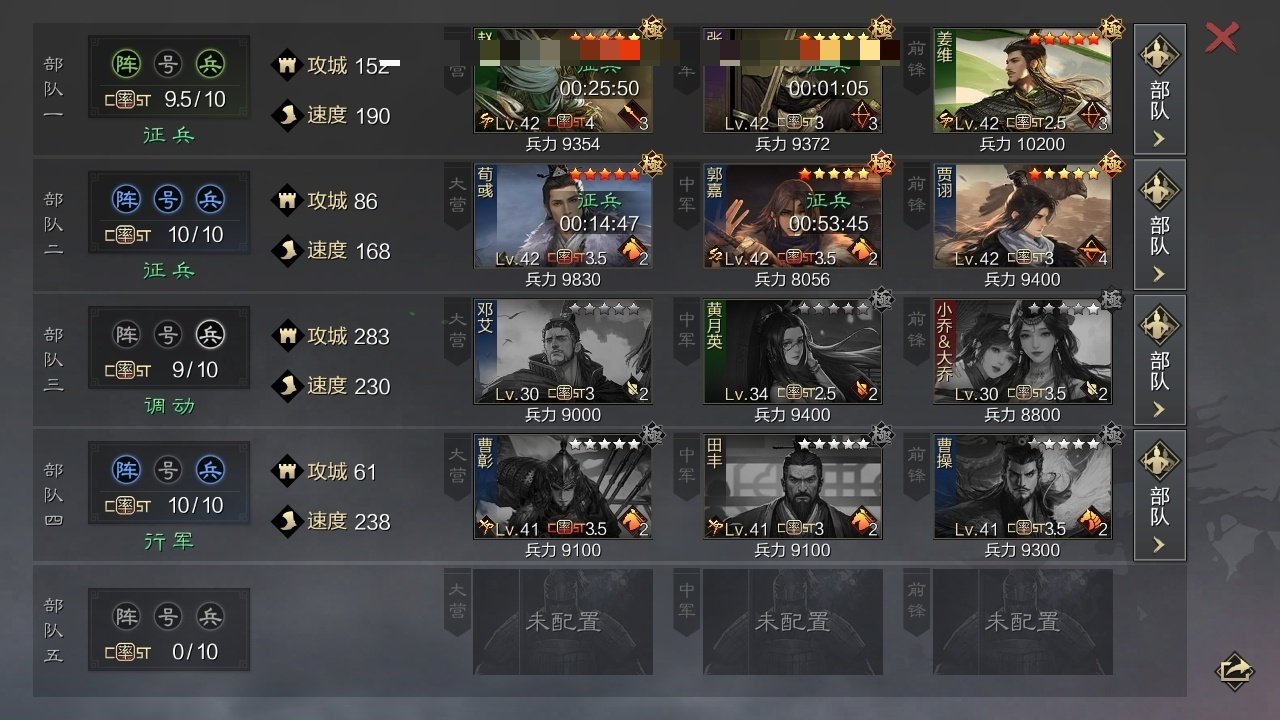1280x720 pixels.
Task: Click the 未配置 大营 slot in 部队五
Action: click(x=563, y=621)
